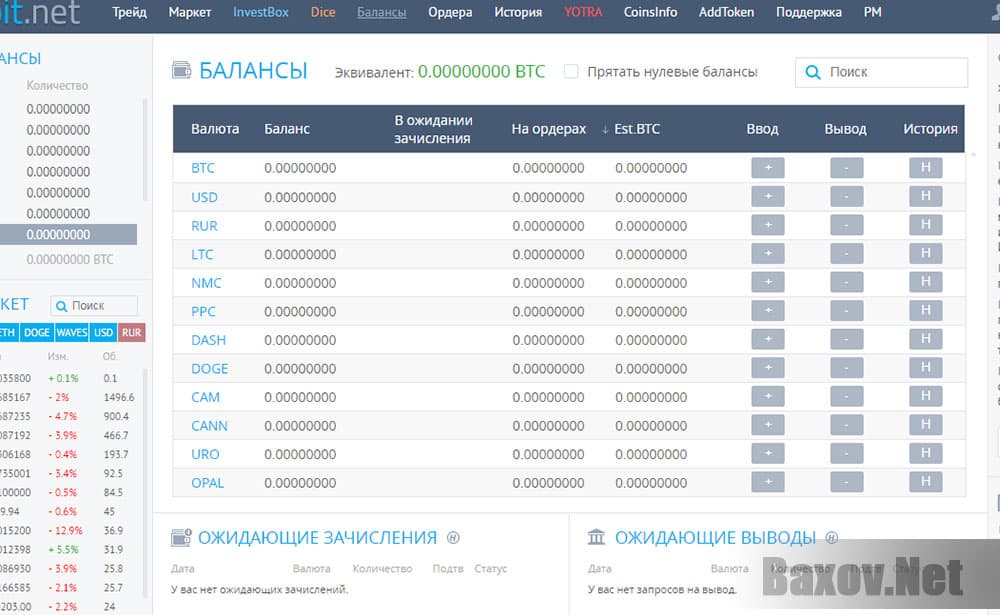Click the magnifier icon in the market search field
The width and height of the screenshot is (1000, 615).
(62, 305)
